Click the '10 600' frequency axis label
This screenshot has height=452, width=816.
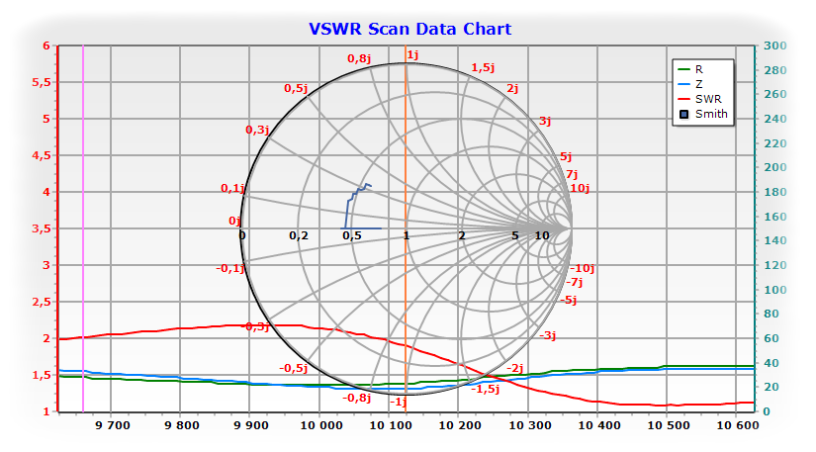(738, 425)
